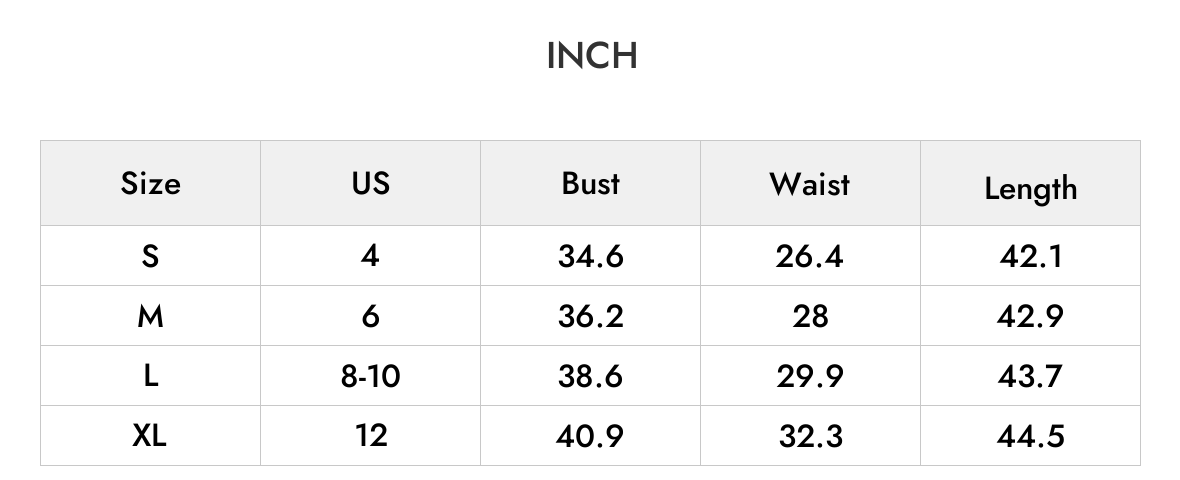This screenshot has height=480, width=1180.
Task: Click the length value 44.5
Action: pyautogui.click(x=1030, y=436)
